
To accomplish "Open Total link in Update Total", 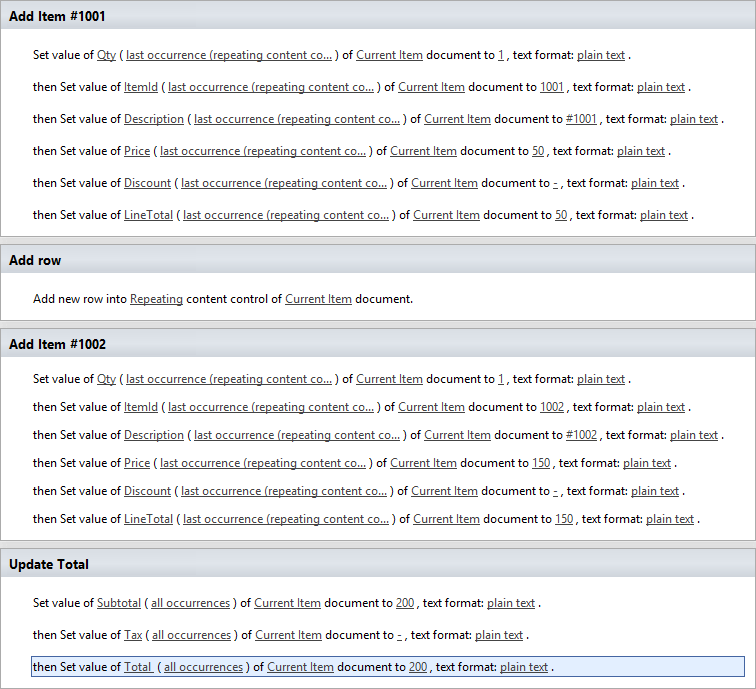I will coord(138,667).
